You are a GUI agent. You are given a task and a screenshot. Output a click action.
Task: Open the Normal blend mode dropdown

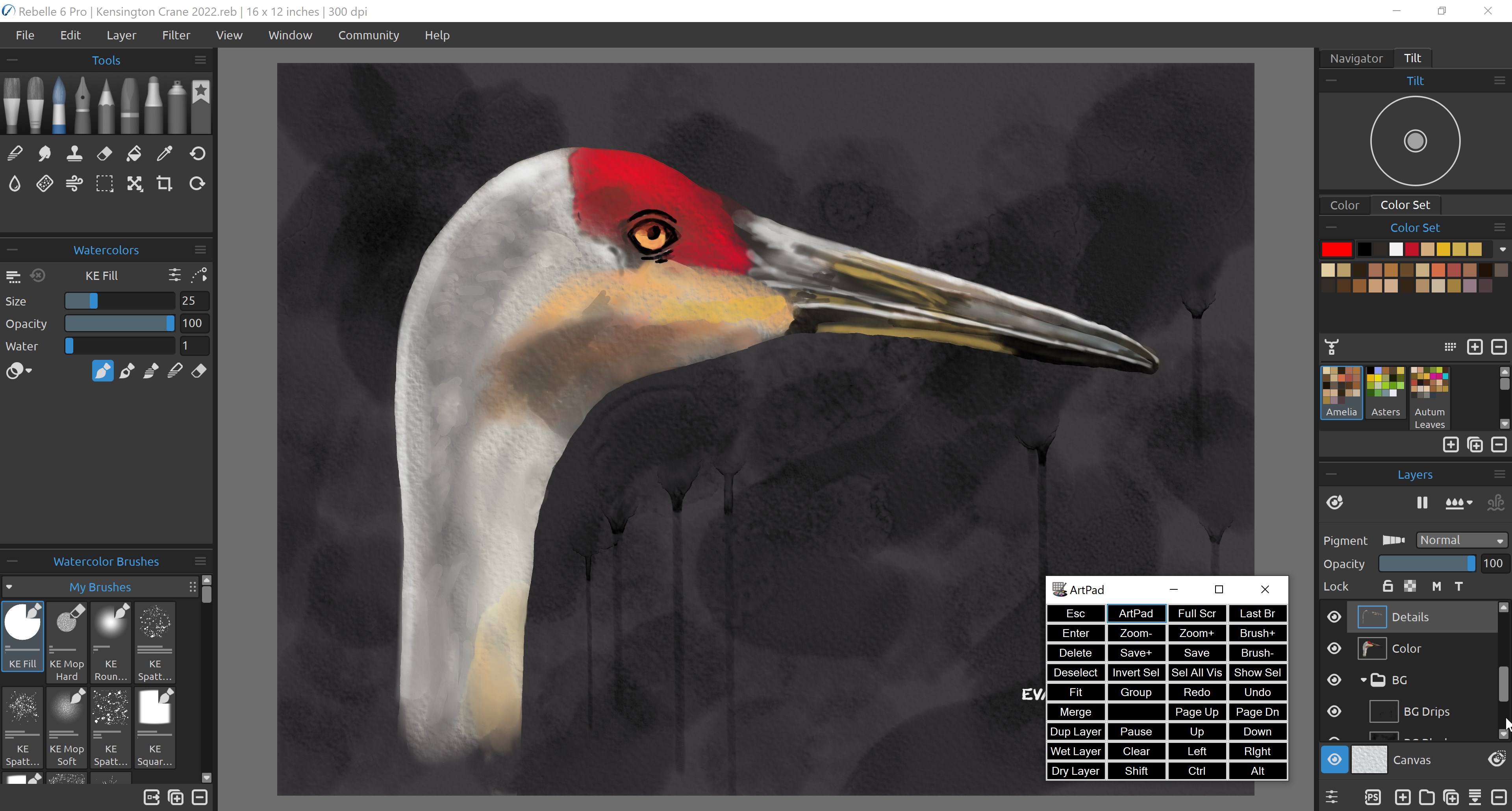(1460, 540)
